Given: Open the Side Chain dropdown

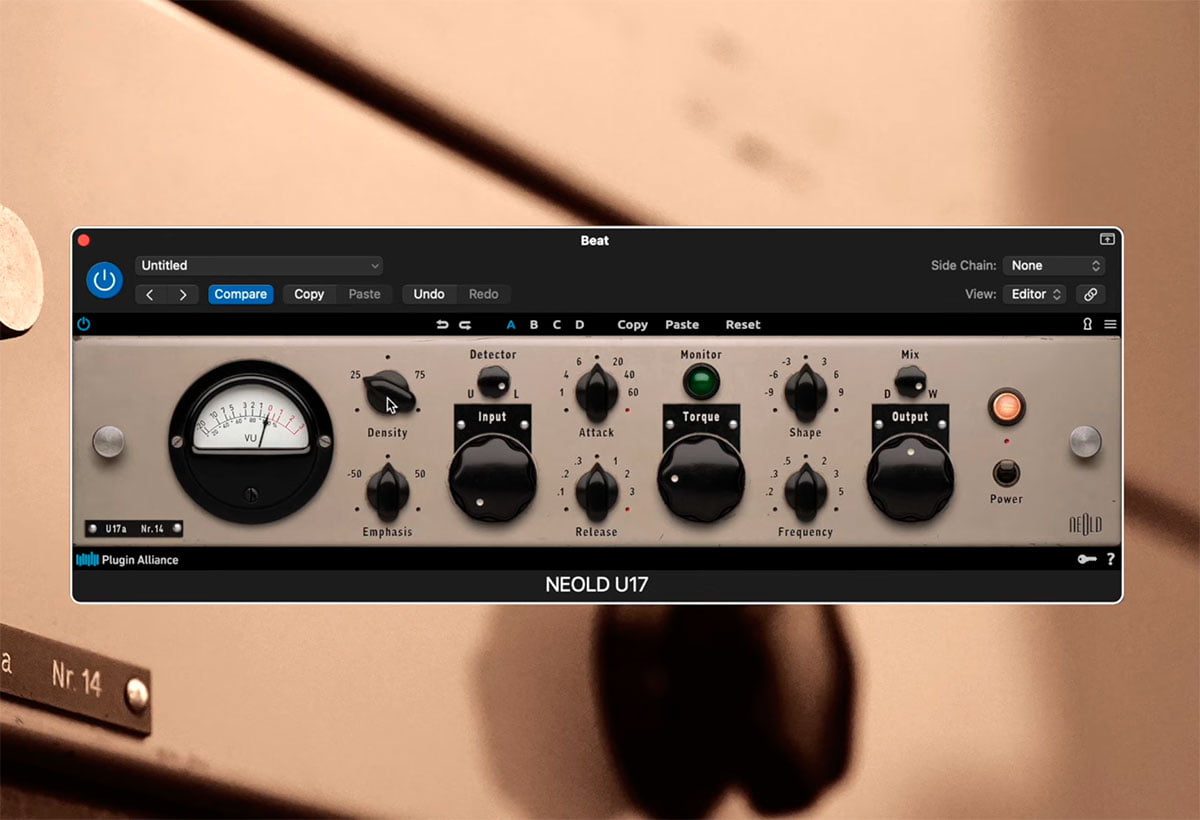Looking at the screenshot, I should coord(1053,266).
